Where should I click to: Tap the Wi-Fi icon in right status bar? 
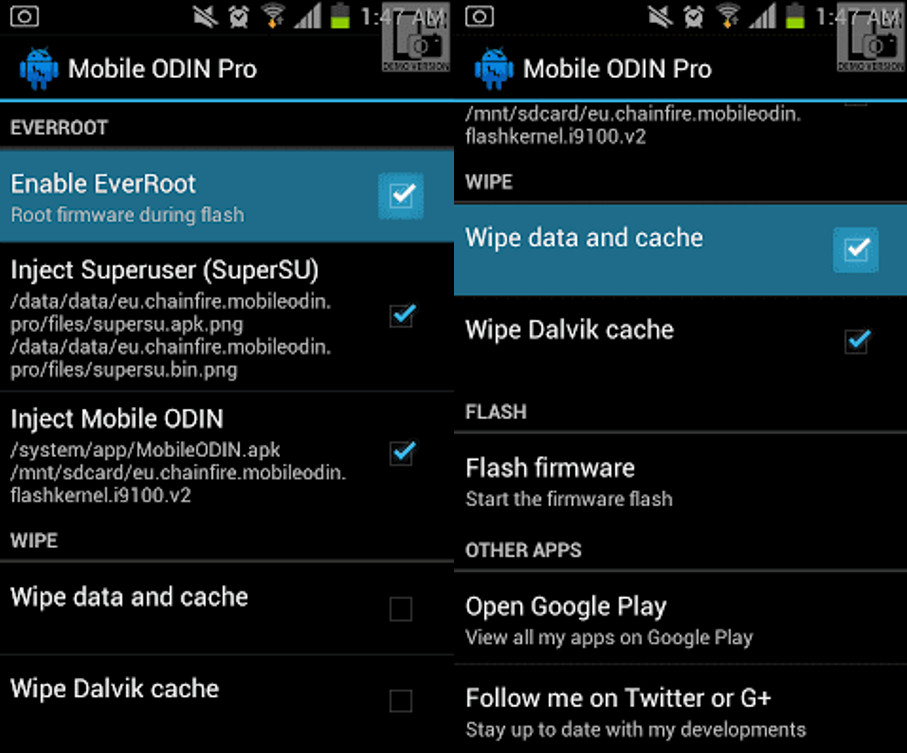(x=728, y=16)
